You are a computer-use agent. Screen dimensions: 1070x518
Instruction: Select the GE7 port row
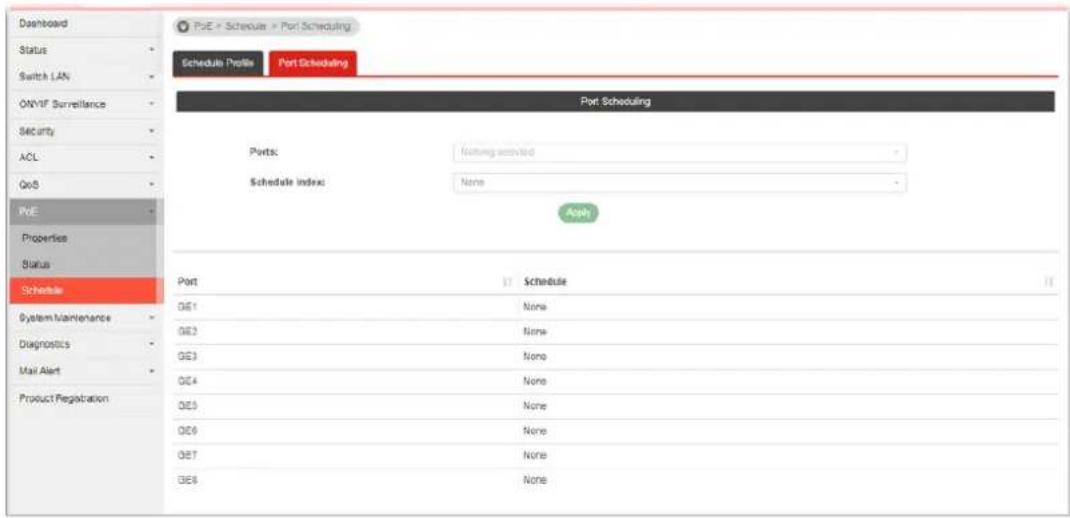pyautogui.click(x=616, y=456)
